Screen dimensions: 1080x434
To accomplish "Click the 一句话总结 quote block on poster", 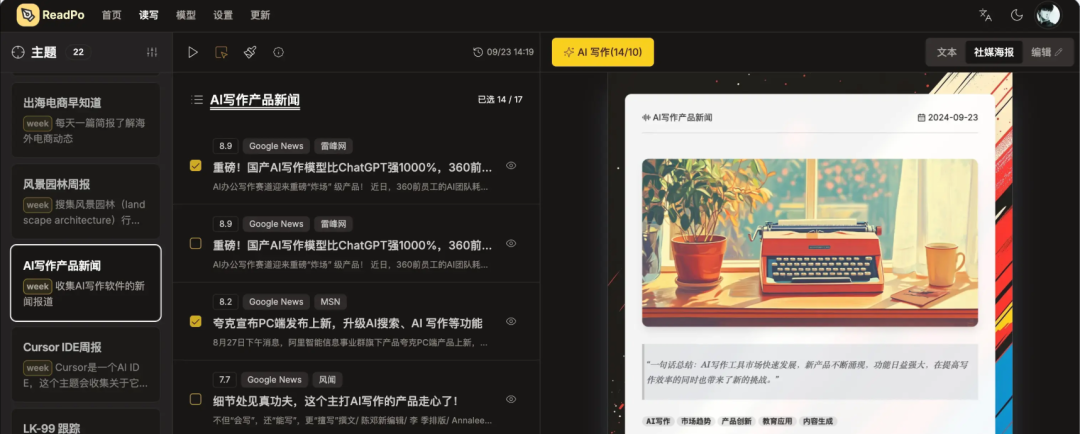I will pos(810,372).
